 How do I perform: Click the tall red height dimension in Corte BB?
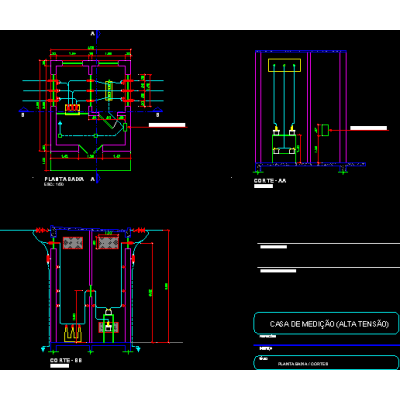pos(168,286)
